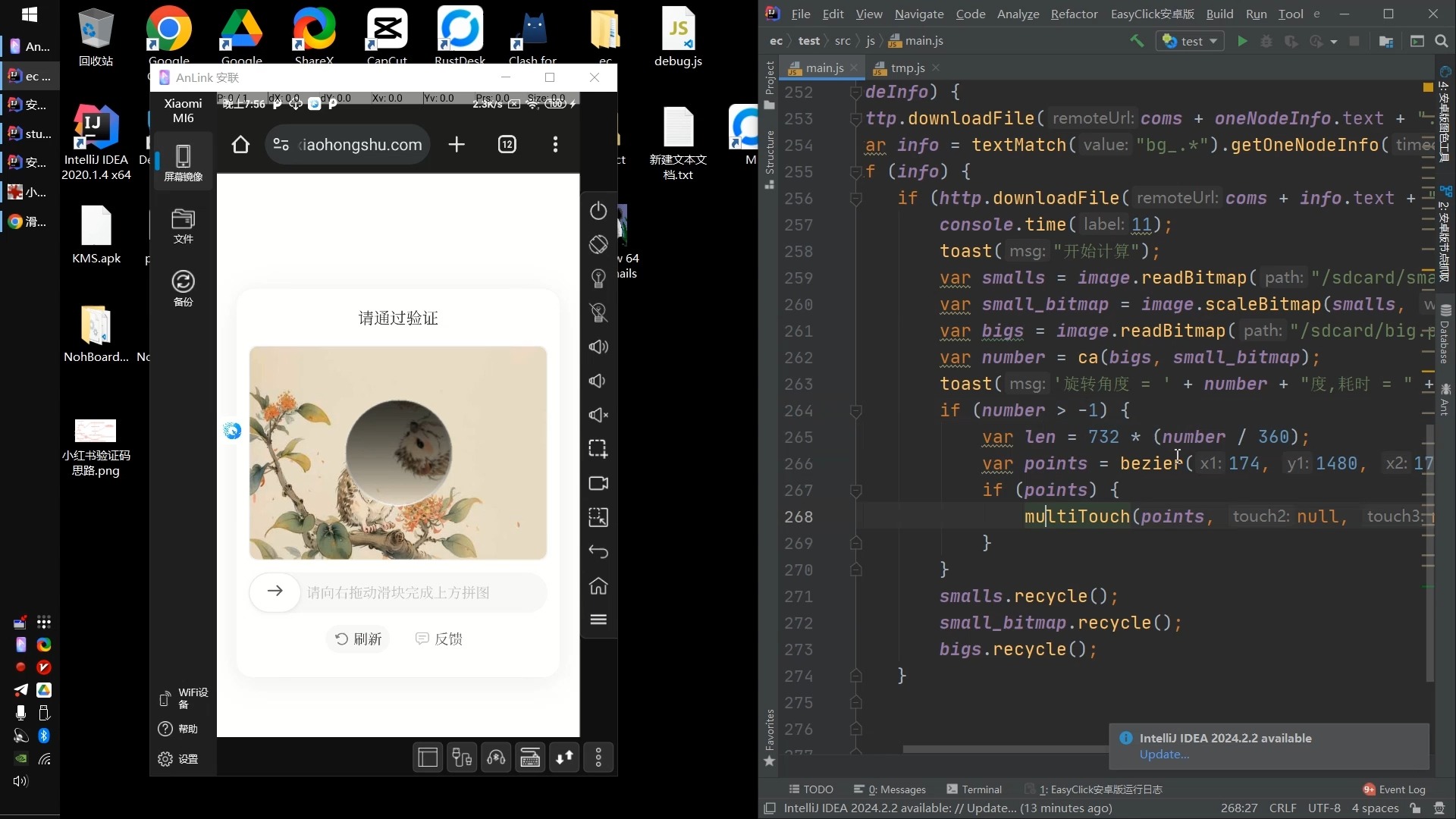Toggle the Favorites tool window strip
Viewport: 1456px width, 819px height.
pyautogui.click(x=770, y=736)
